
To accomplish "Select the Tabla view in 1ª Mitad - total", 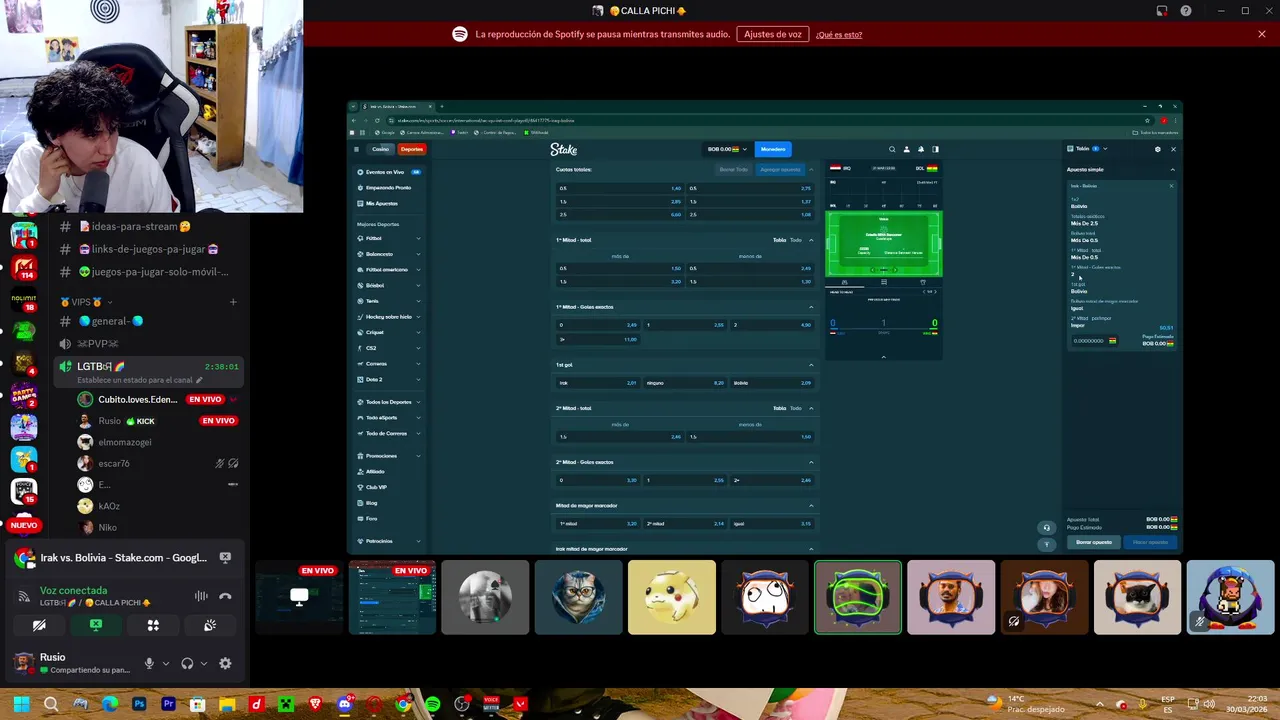I will (779, 240).
